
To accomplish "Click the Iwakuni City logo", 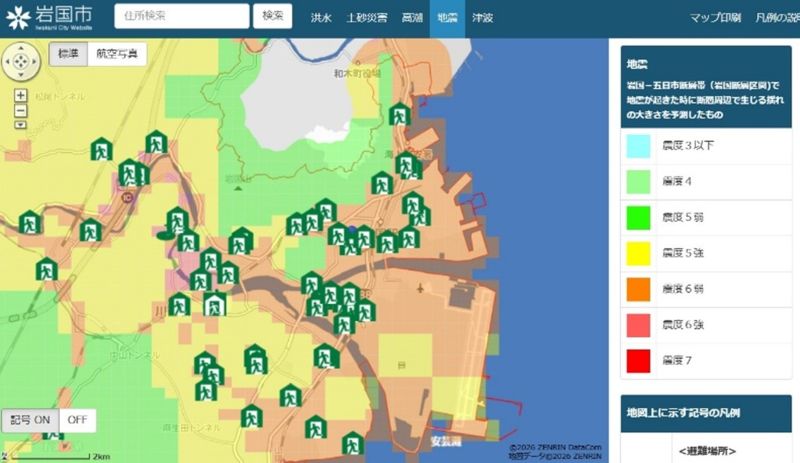I will pos(50,18).
